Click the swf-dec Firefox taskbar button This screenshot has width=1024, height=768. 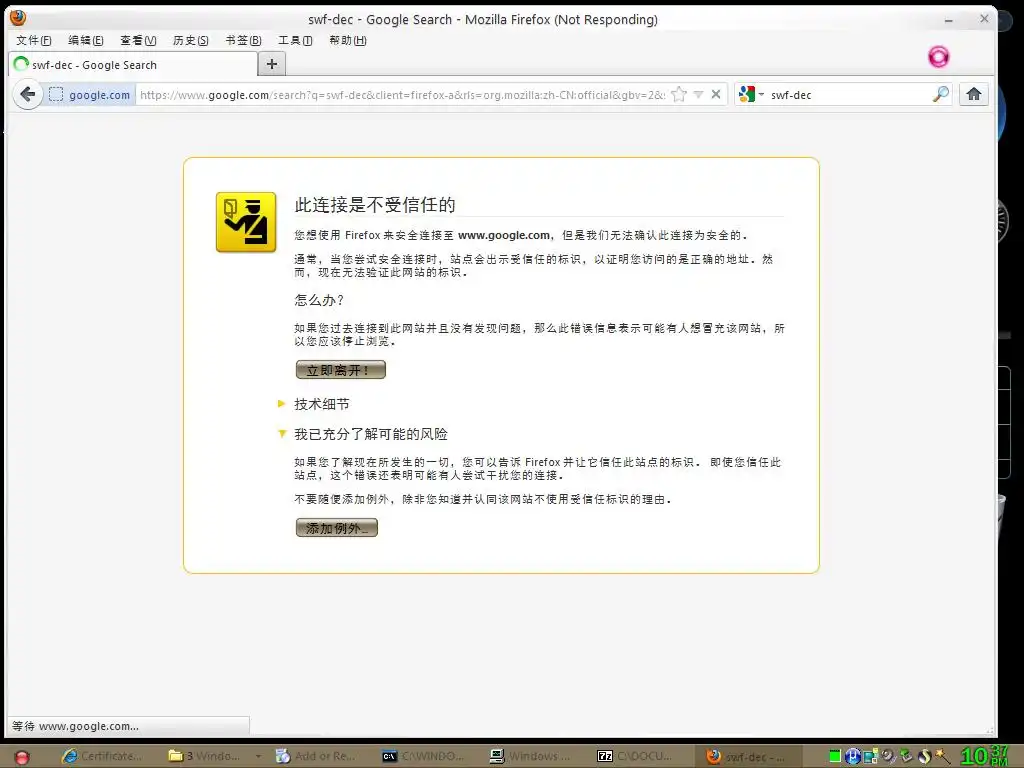(748, 757)
